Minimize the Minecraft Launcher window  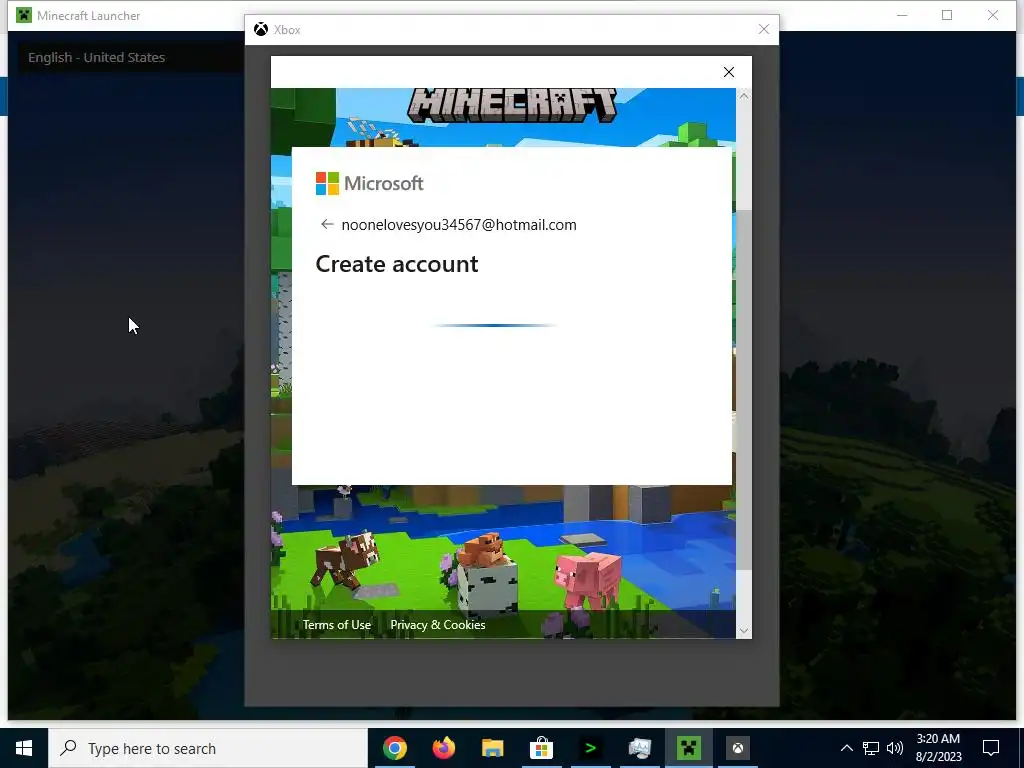[x=902, y=15]
